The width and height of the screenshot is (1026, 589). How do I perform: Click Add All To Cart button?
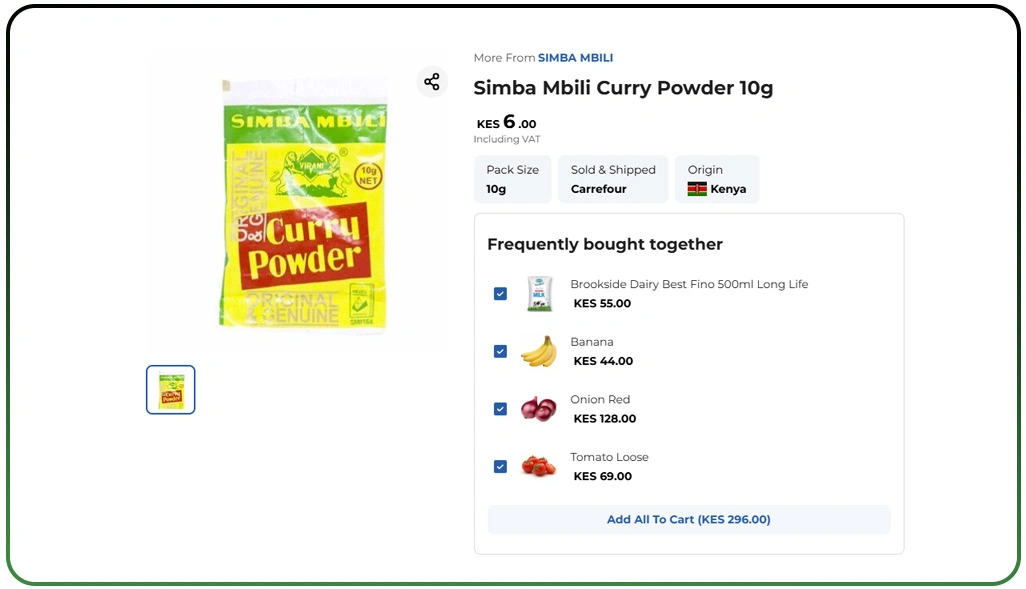tap(688, 520)
